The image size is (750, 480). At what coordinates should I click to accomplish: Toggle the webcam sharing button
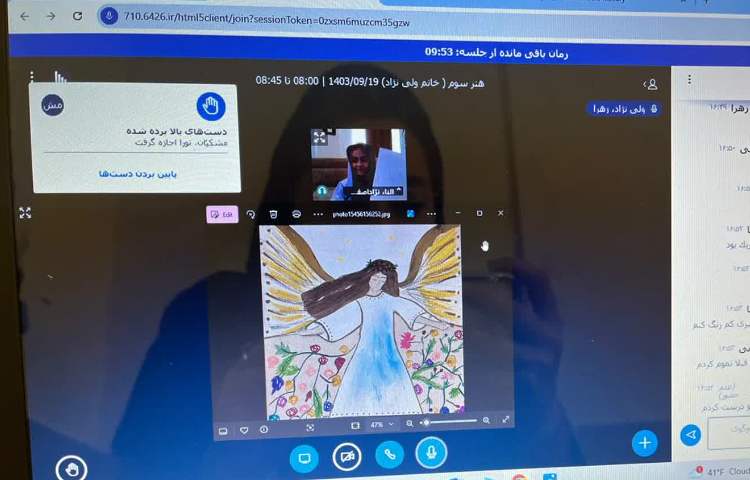click(347, 456)
